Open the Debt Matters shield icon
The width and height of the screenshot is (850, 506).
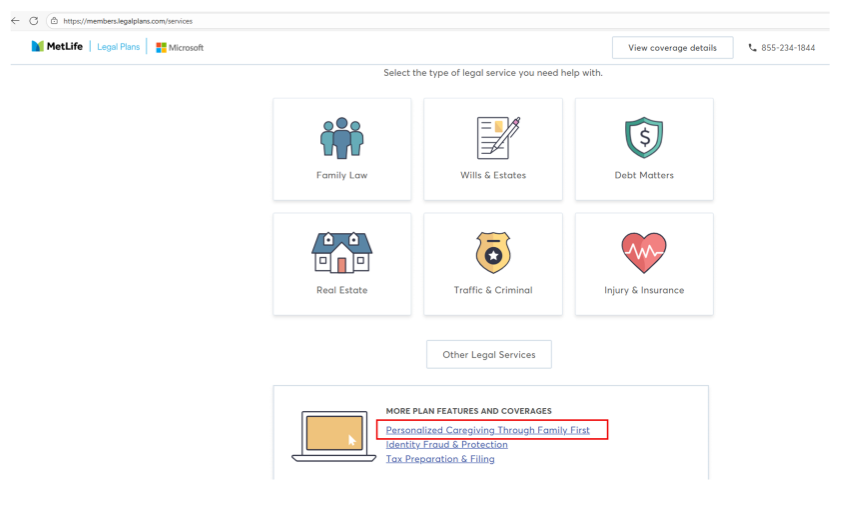tap(643, 138)
